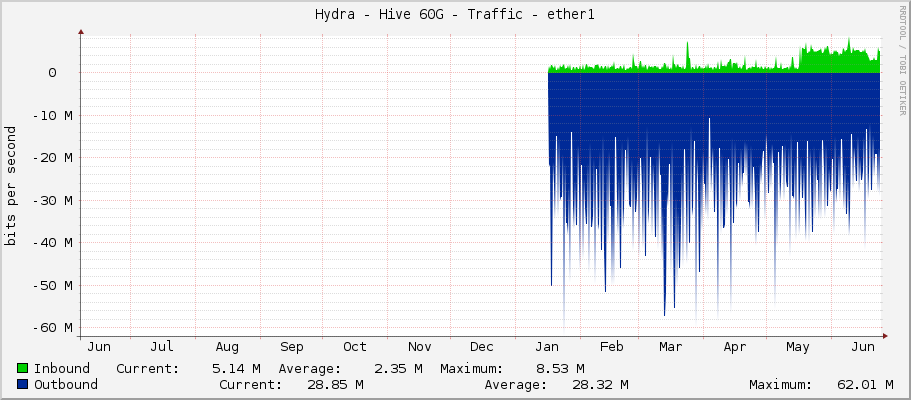Click the green Inbound legend swatch
Image resolution: width=911 pixels, height=400 pixels.
coord(23,368)
